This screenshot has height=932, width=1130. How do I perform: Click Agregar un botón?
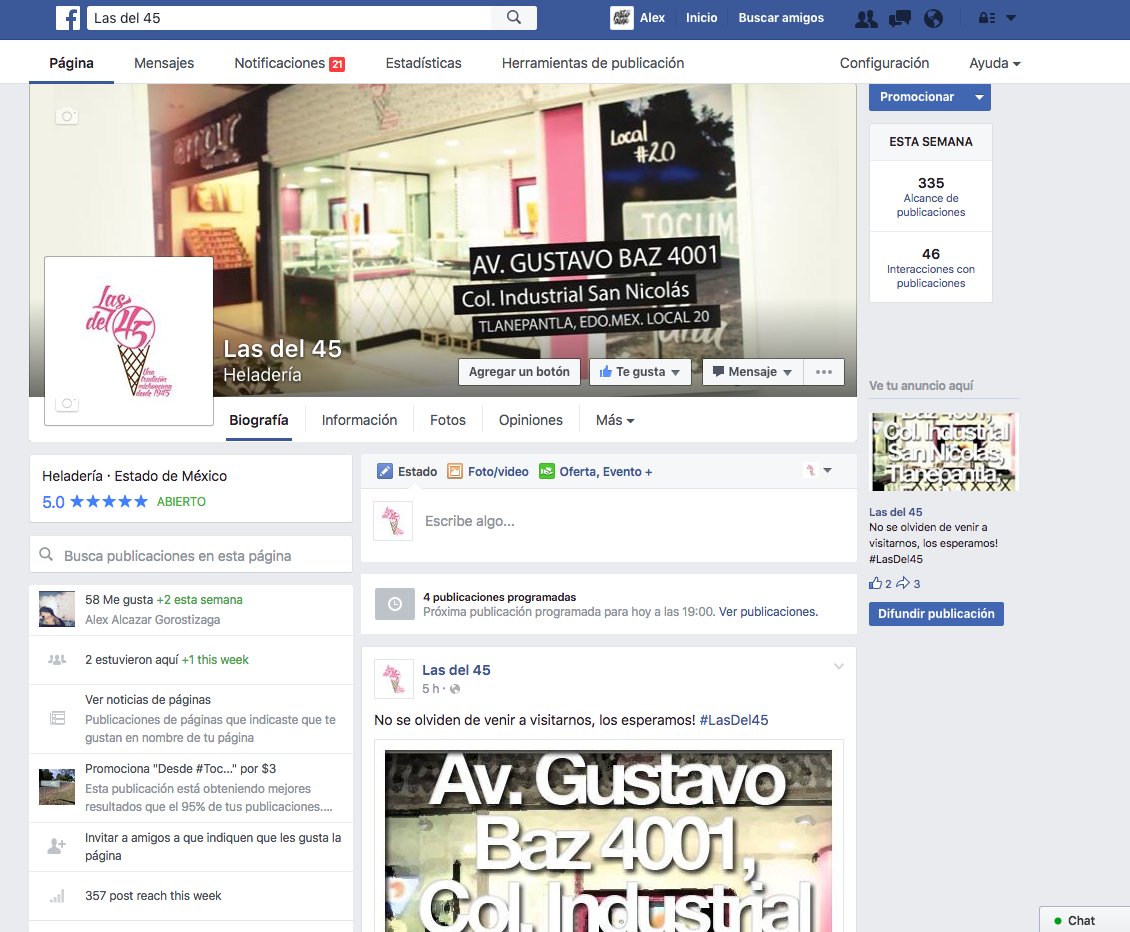519,372
